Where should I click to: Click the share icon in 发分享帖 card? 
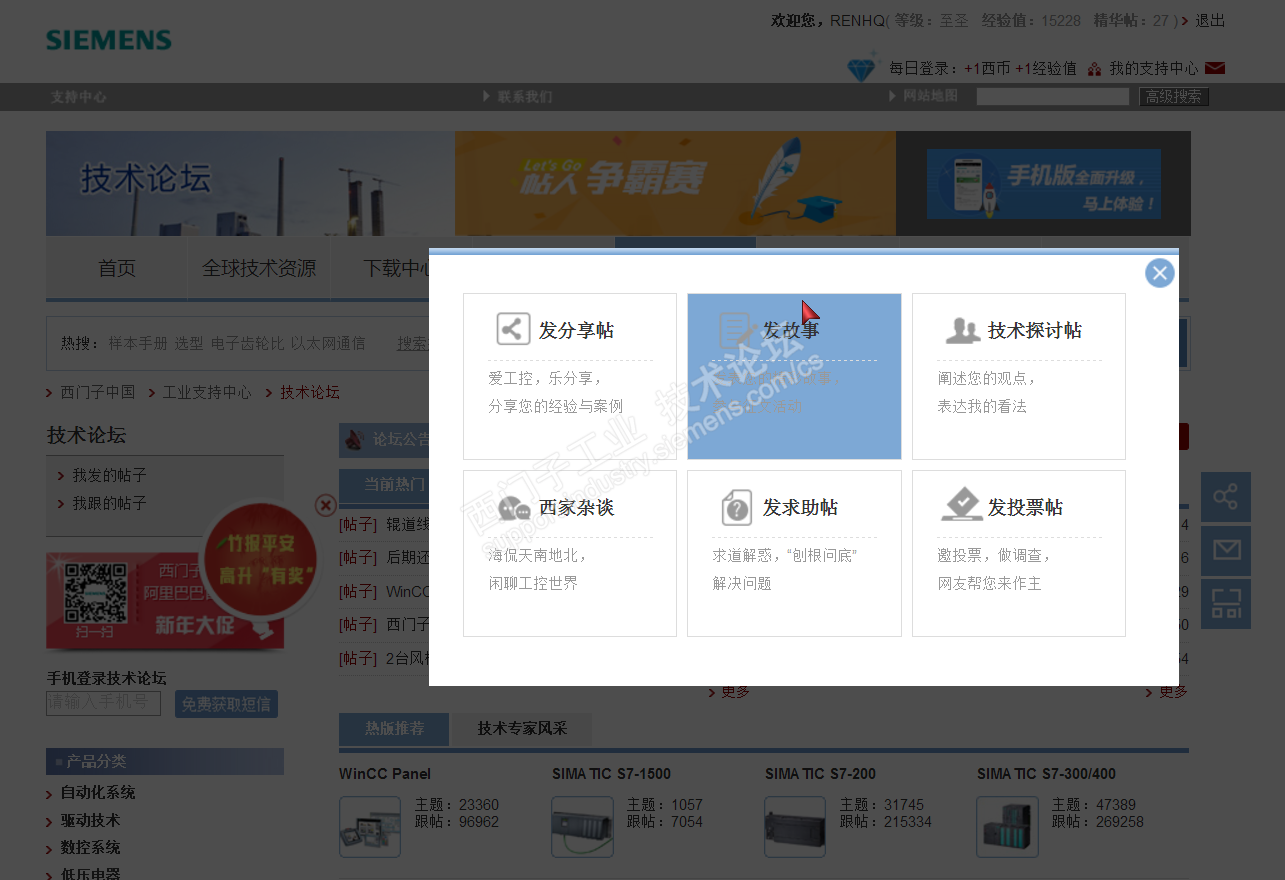(513, 329)
